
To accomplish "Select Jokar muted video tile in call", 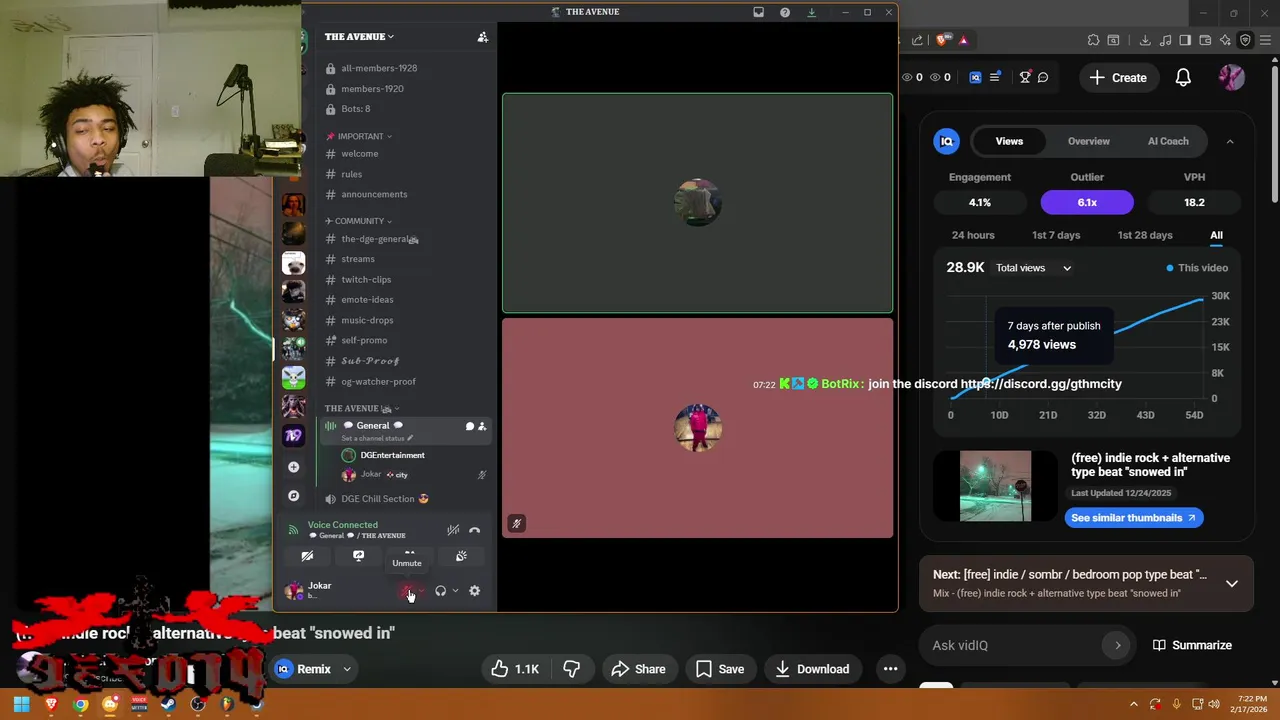I will tap(697, 428).
